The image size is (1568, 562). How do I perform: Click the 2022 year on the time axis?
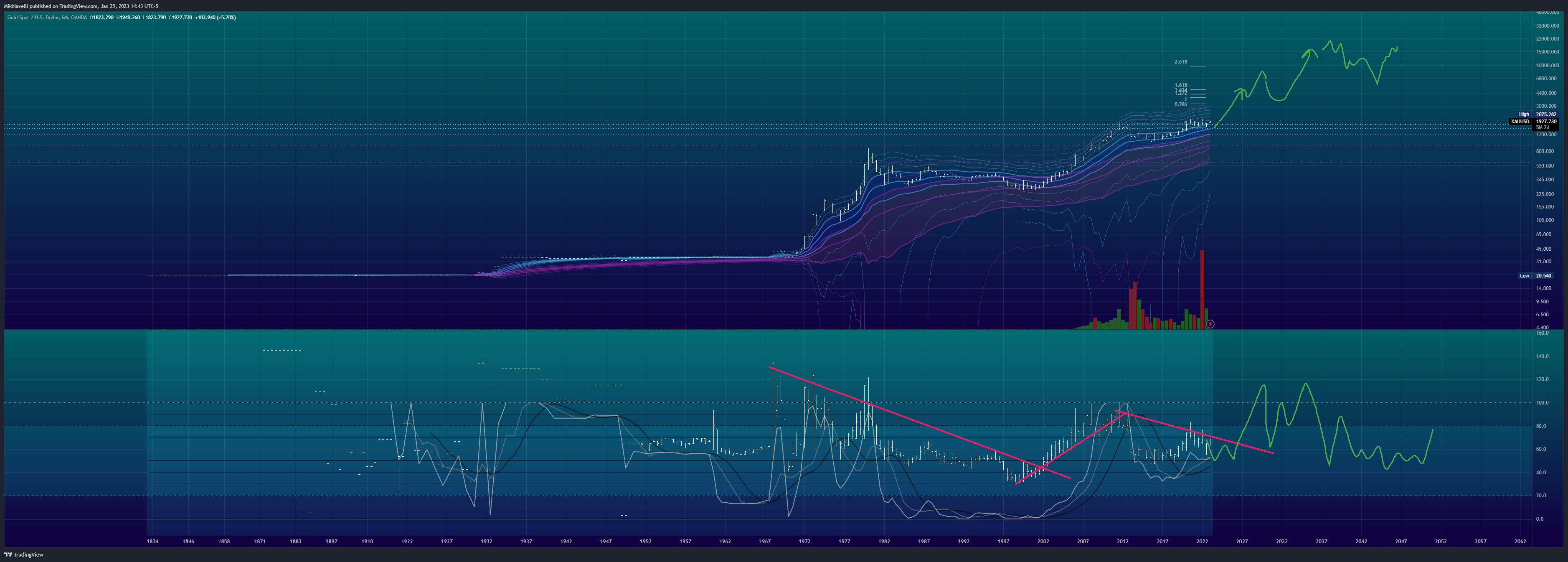[x=1202, y=541]
